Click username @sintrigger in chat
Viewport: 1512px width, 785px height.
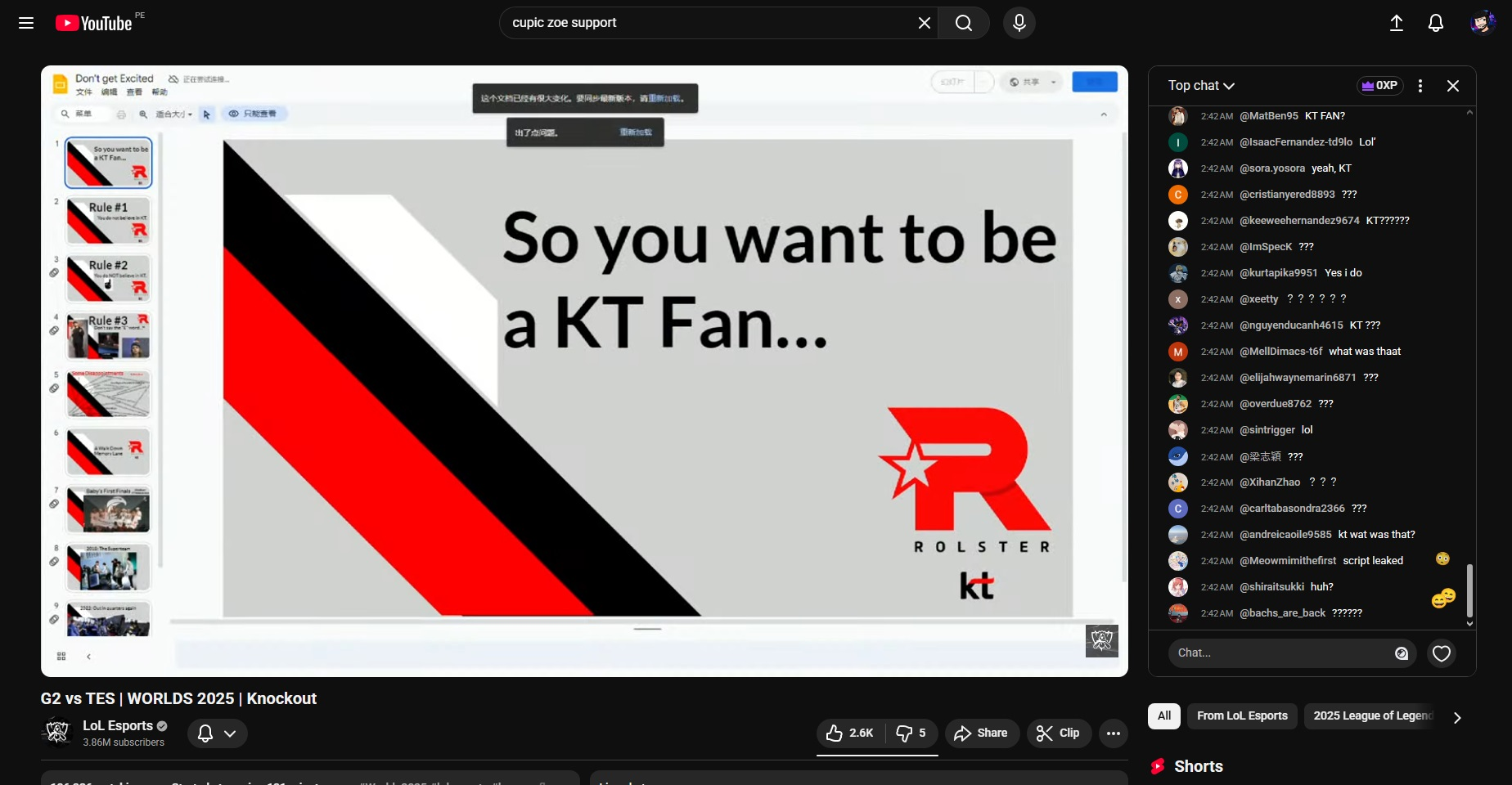[1267, 430]
